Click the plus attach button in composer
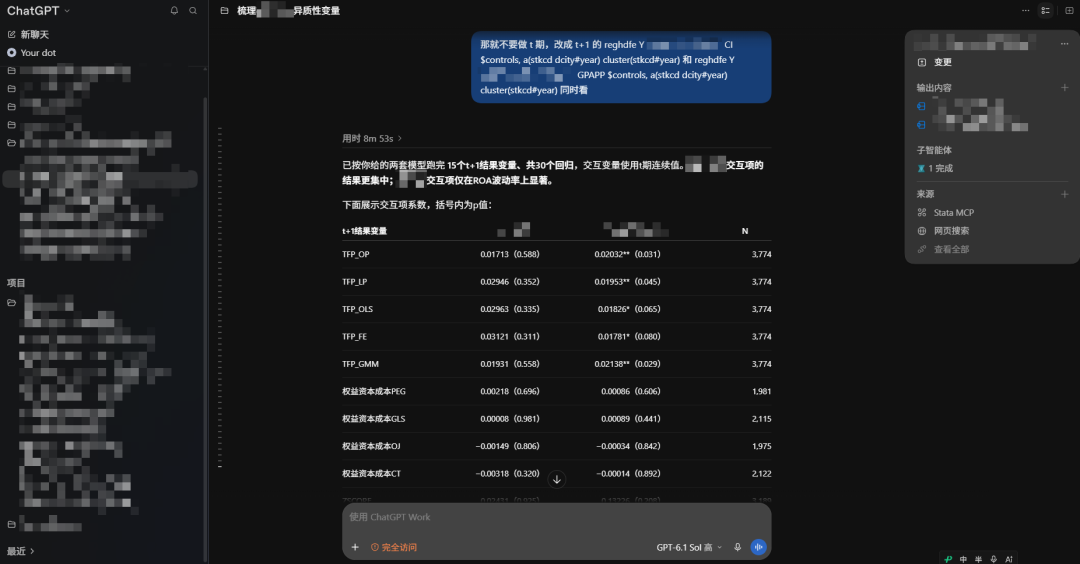Viewport: 1080px width, 564px height. pyautogui.click(x=355, y=547)
